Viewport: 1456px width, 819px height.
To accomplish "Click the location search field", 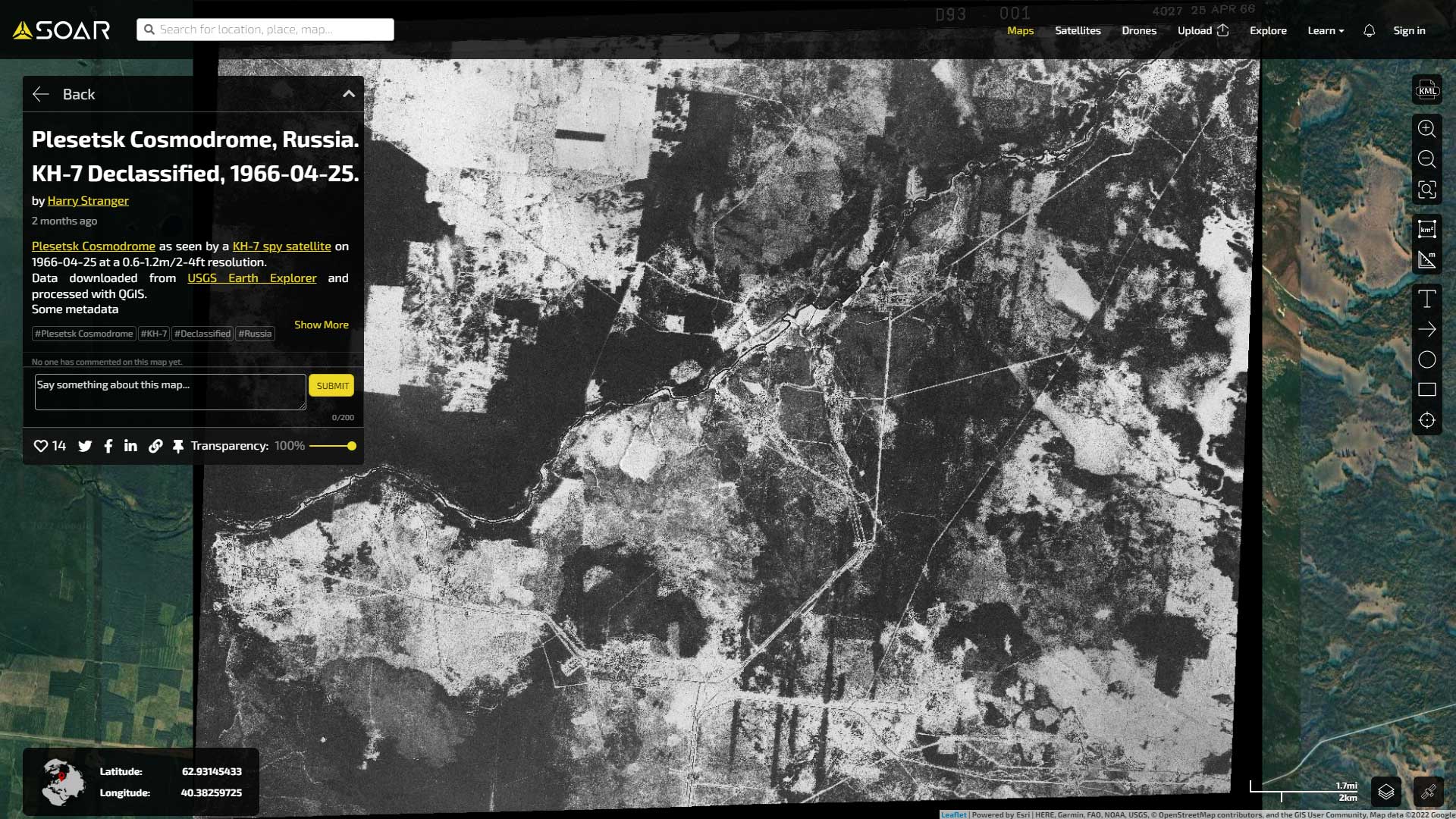I will coord(265,30).
